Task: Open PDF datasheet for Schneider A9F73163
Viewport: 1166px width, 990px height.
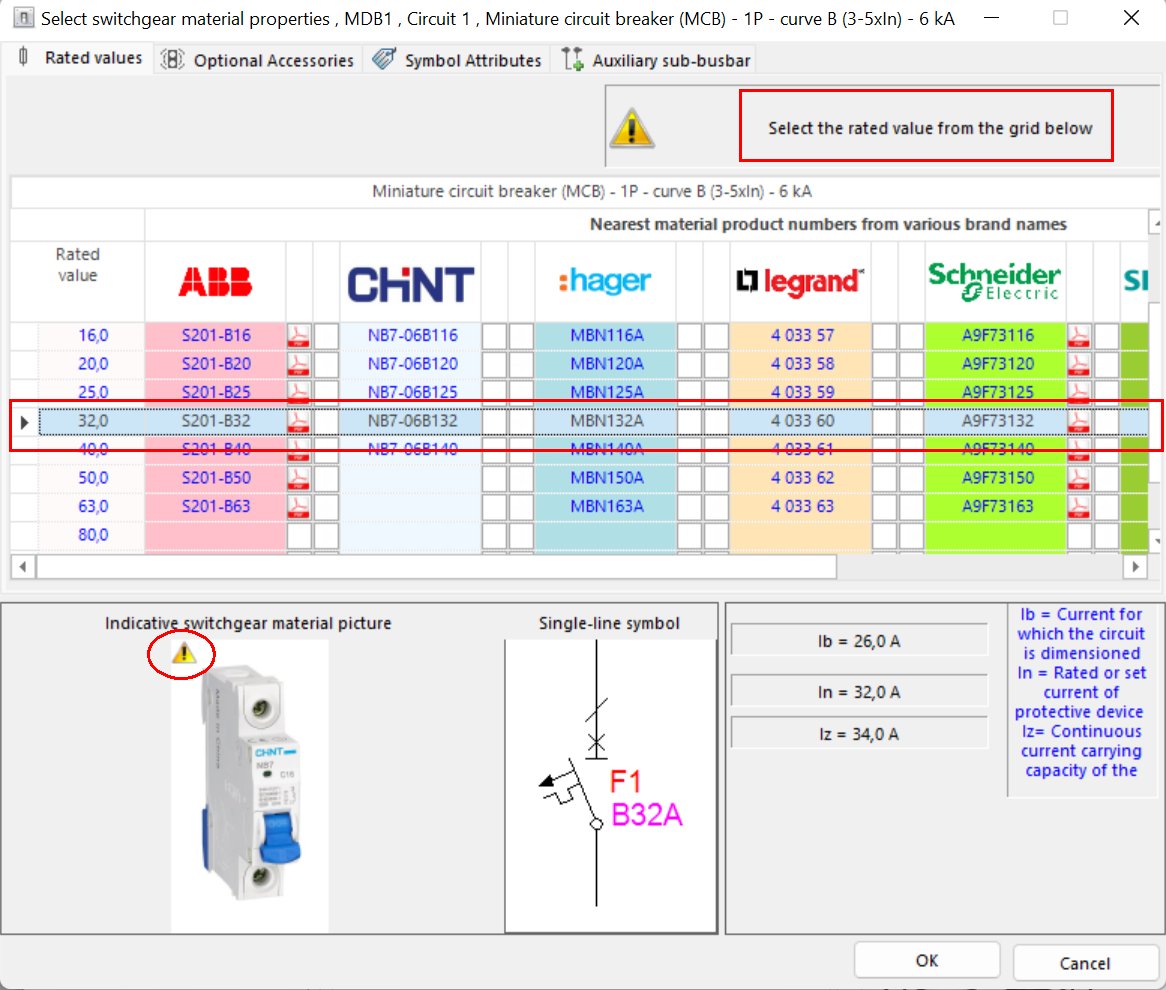Action: tap(1078, 506)
